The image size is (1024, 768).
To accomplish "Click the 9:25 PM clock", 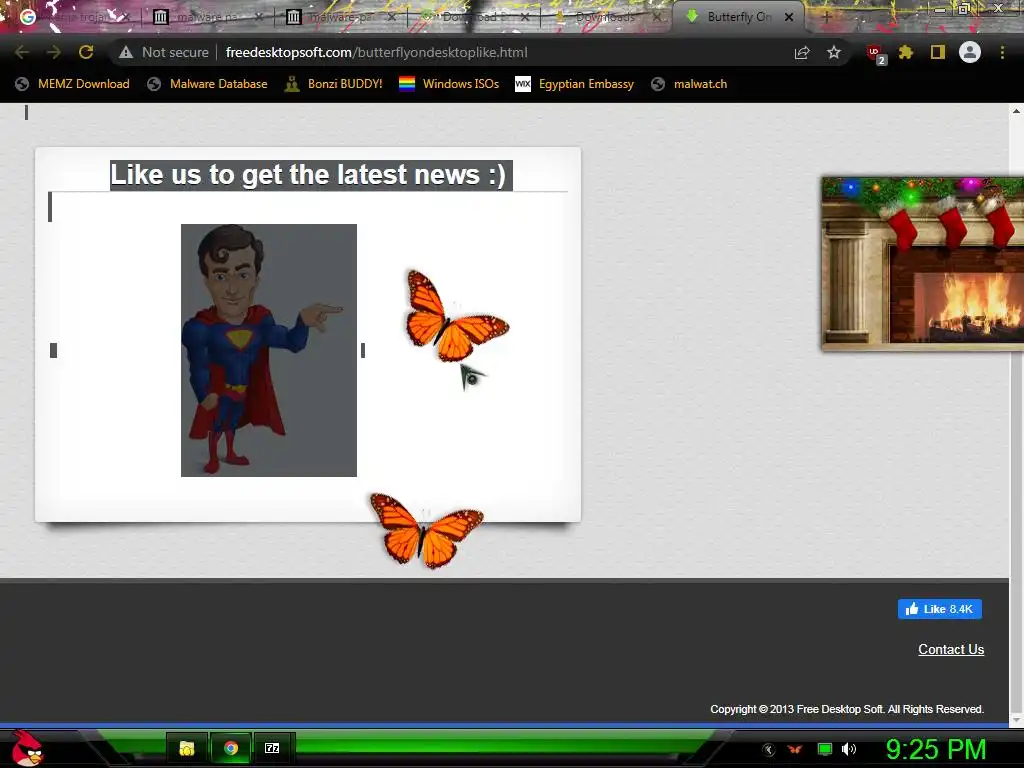I will [936, 749].
